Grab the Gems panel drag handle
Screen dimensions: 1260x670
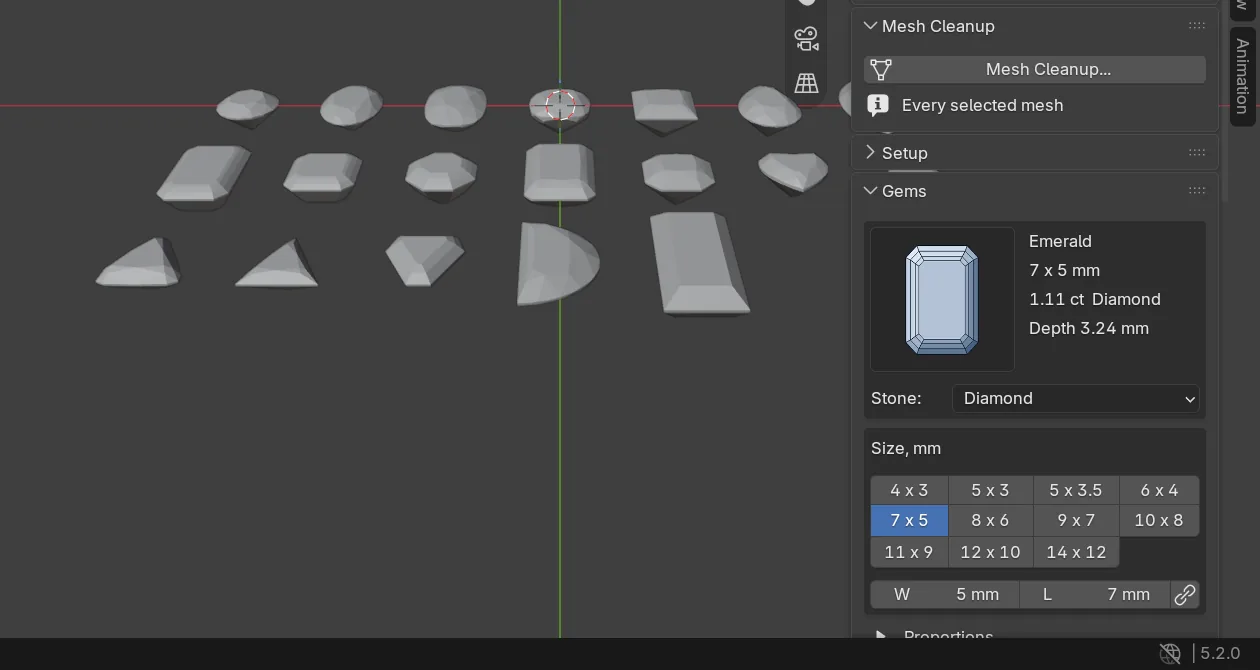coord(1197,191)
